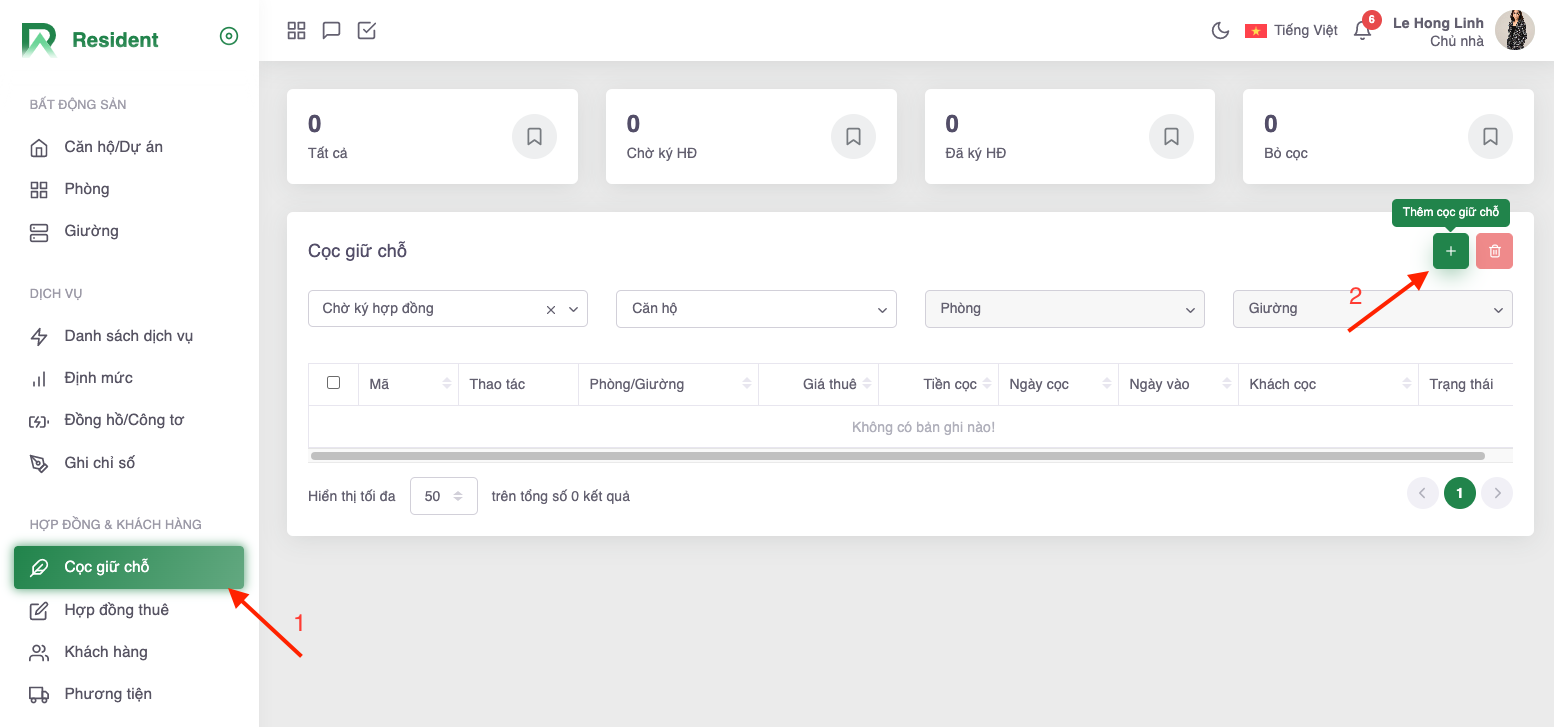Go to Khách hàng menu item
Screen dimensions: 1554x727
click(106, 652)
